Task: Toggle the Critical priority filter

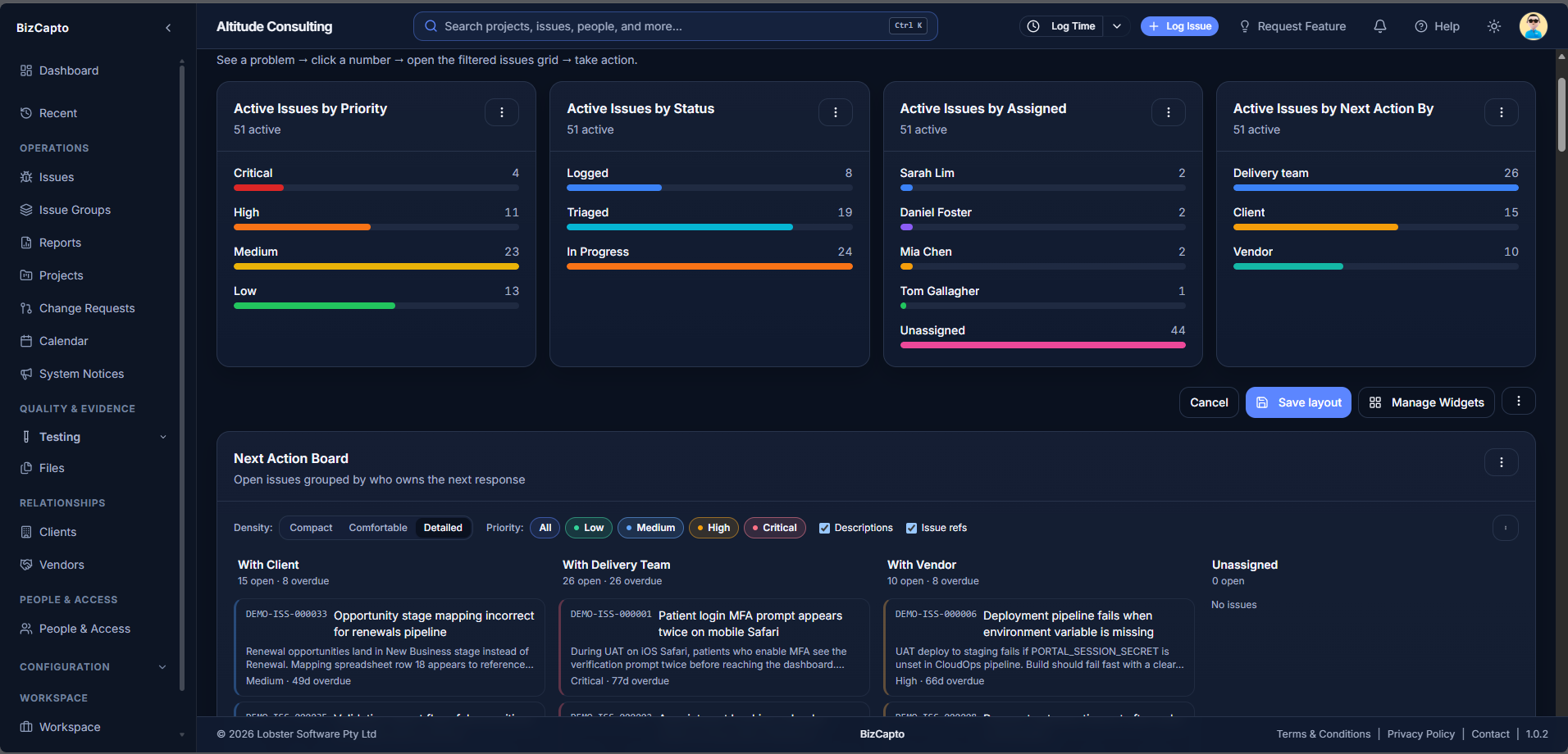Action: pos(775,528)
